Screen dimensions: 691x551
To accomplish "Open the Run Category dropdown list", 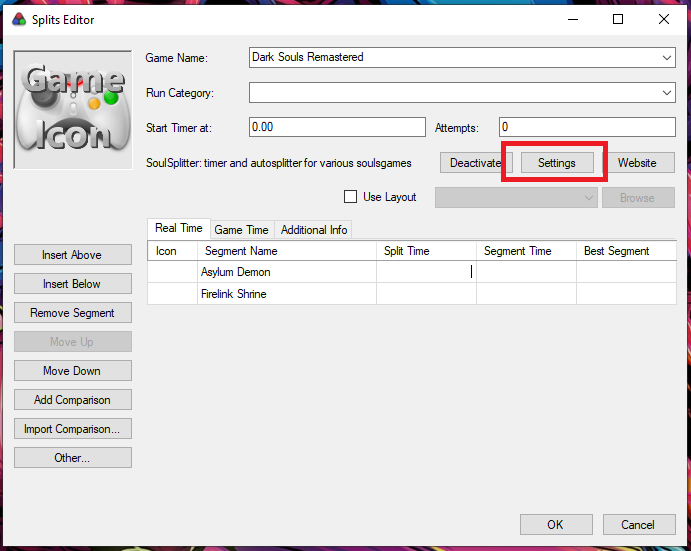I will click(x=667, y=93).
